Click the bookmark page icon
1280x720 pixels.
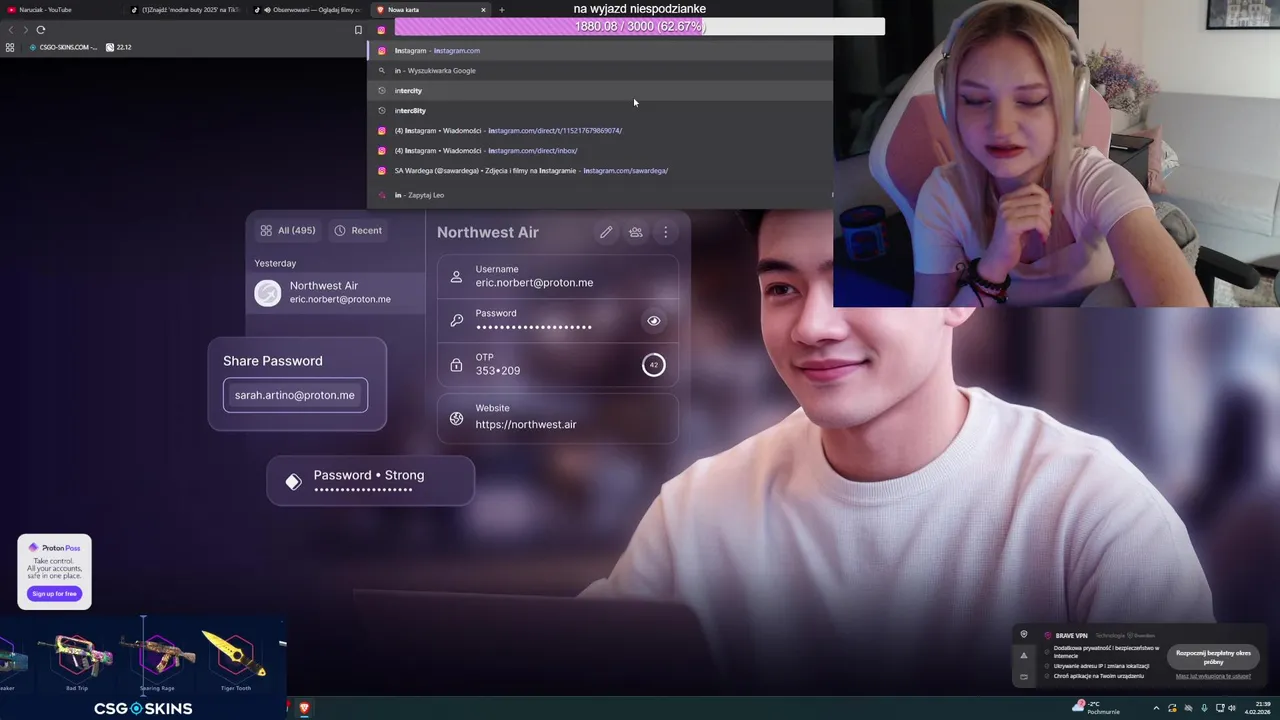358,30
